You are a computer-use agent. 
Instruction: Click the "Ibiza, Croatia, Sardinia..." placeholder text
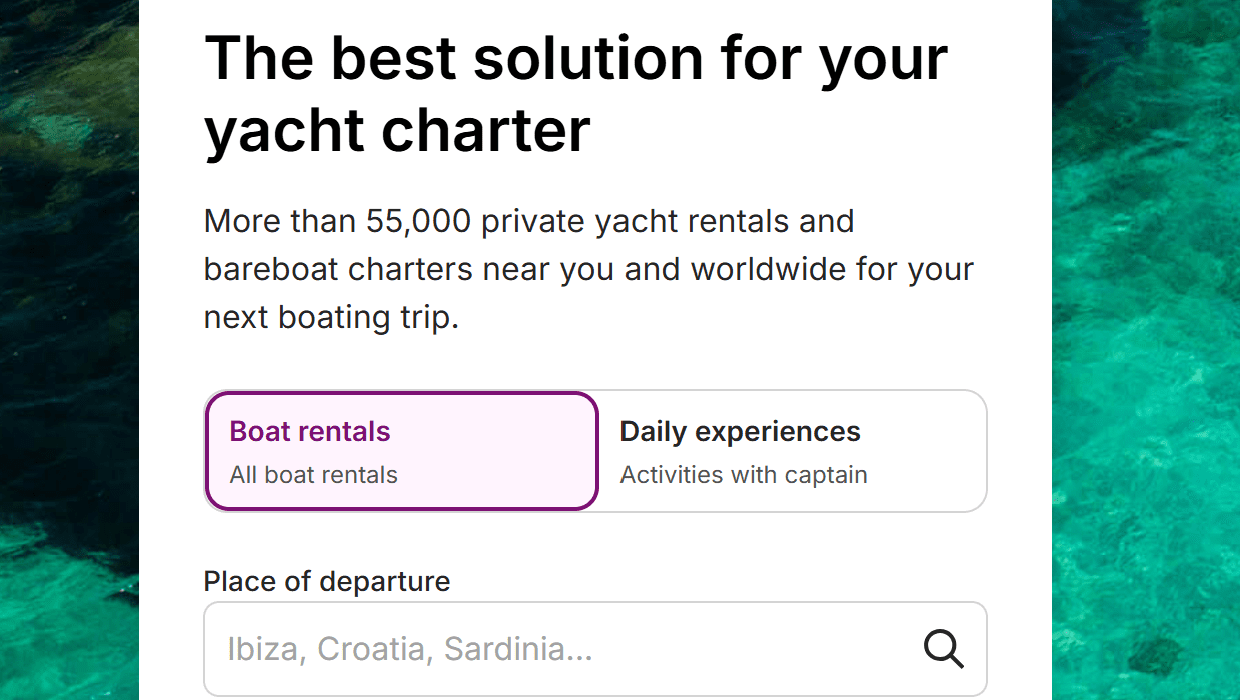pos(410,649)
